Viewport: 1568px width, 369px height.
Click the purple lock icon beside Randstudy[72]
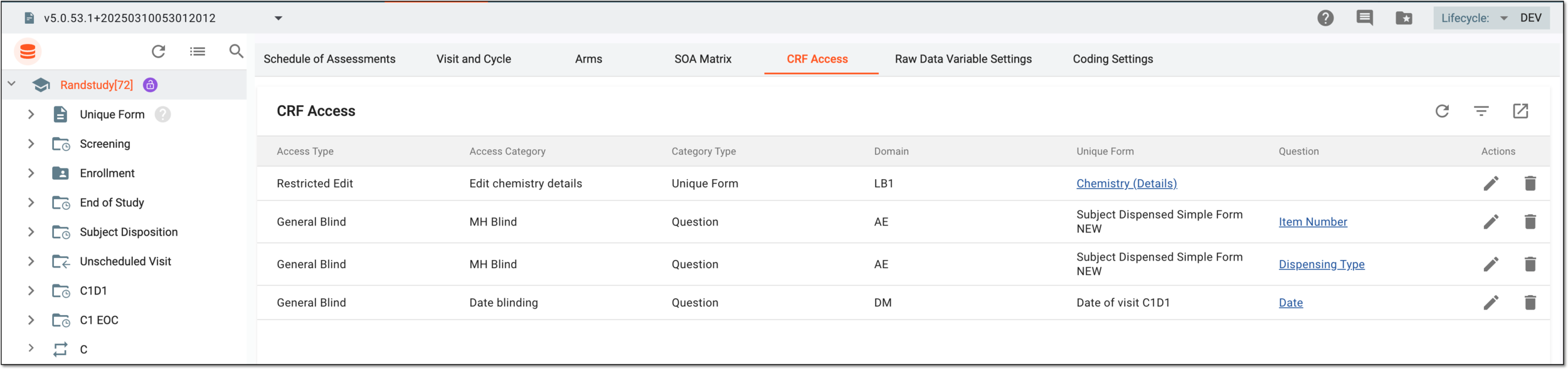[150, 85]
